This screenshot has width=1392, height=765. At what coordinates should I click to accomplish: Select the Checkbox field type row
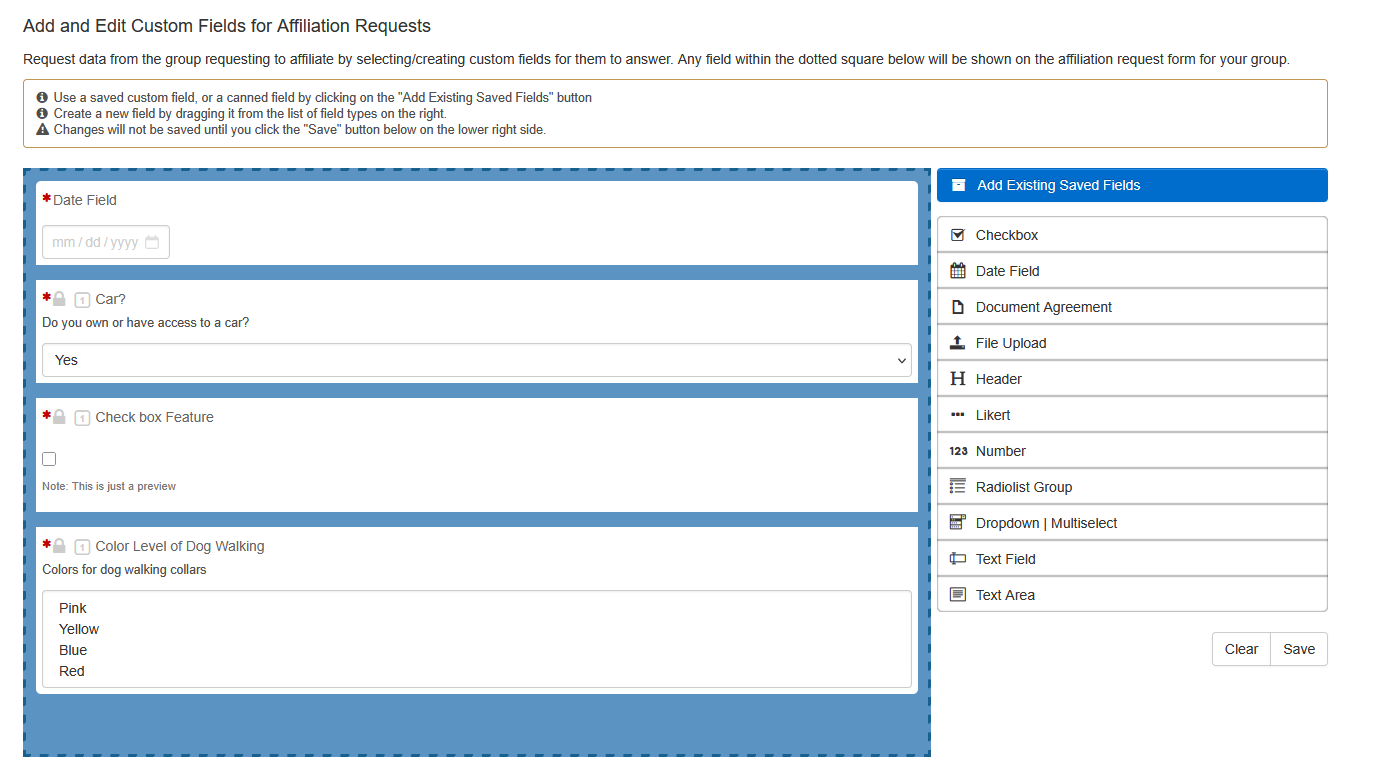(1132, 235)
